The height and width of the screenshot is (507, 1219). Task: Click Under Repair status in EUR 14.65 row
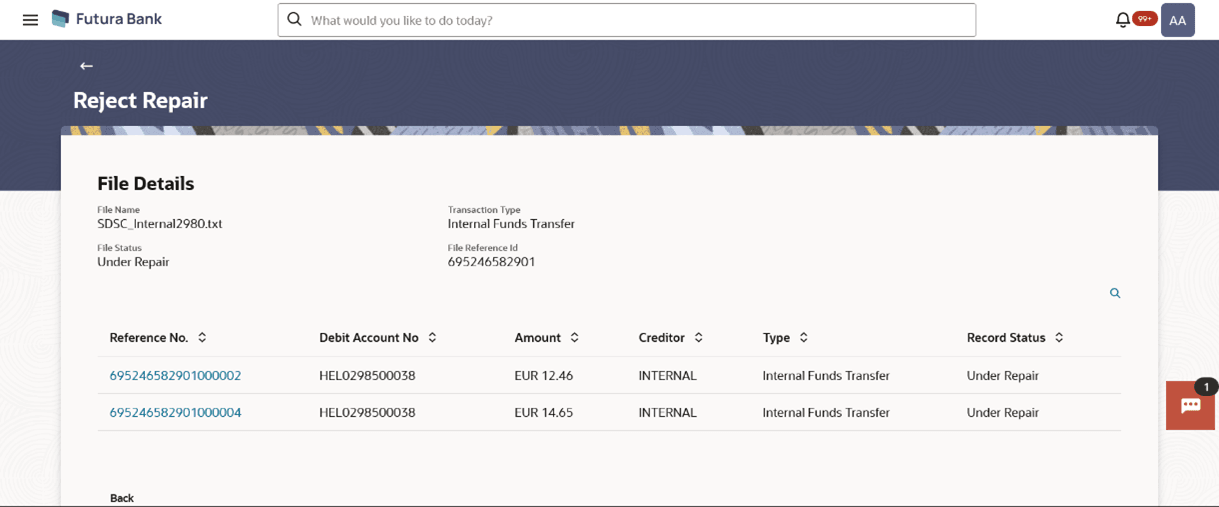click(x=1003, y=412)
